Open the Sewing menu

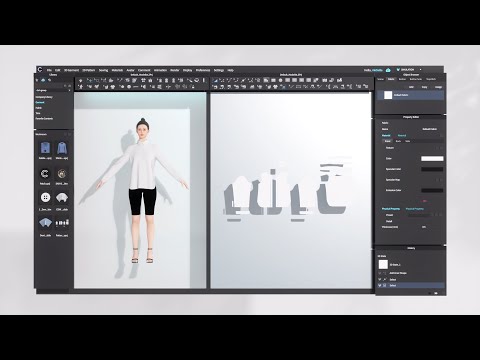point(103,70)
